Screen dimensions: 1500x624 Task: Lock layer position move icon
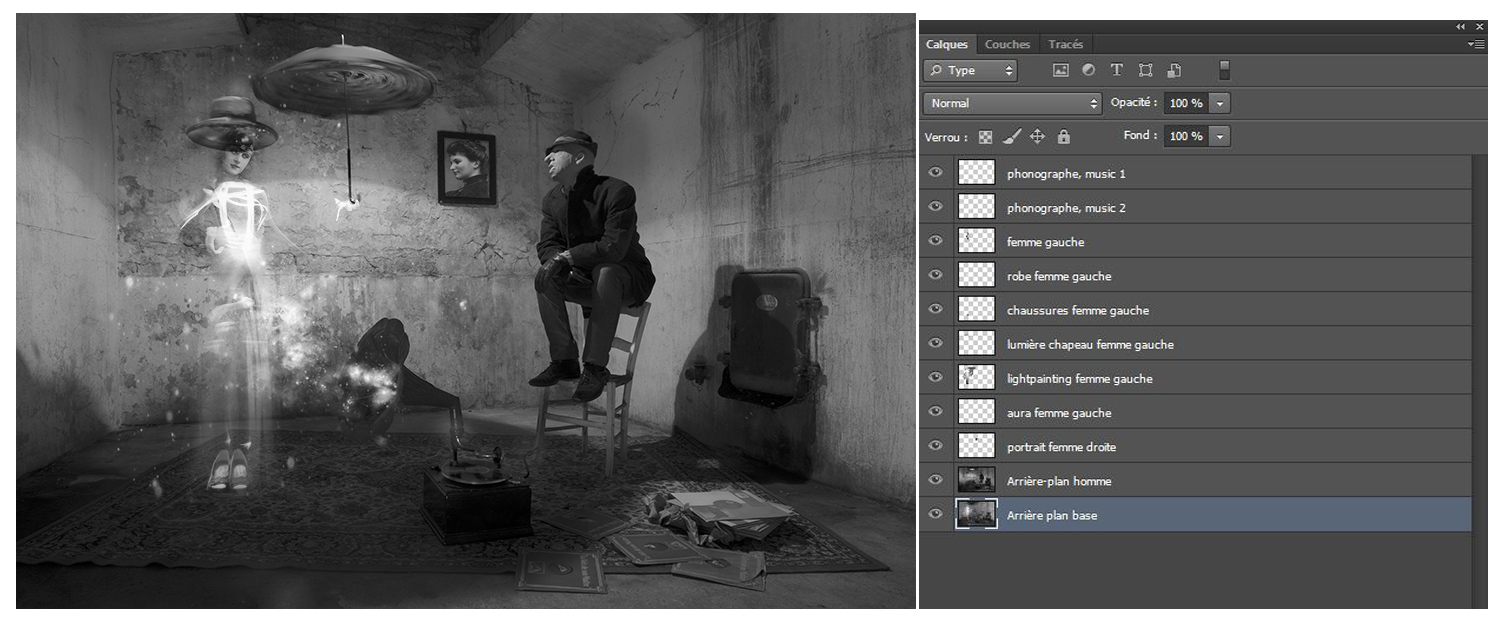(x=1037, y=137)
